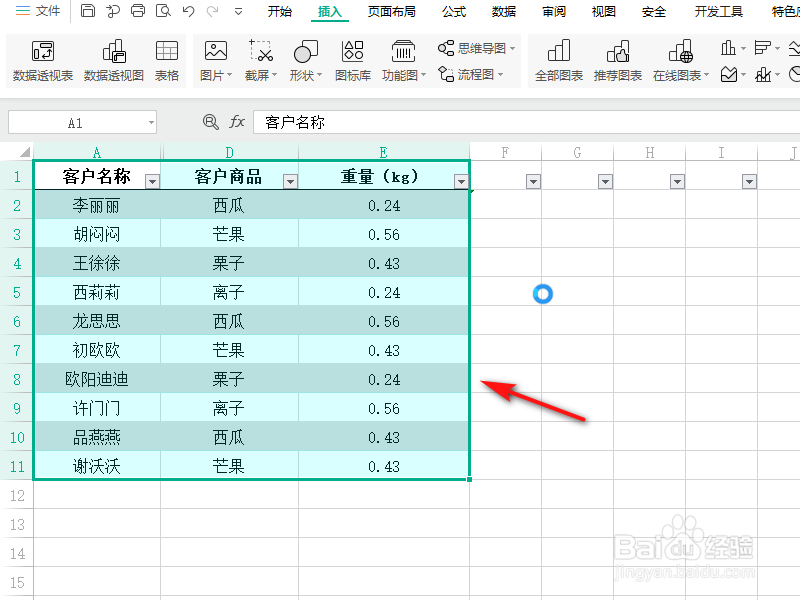The width and height of the screenshot is (800, 600).
Task: Open the filter dropdown on 客户名称 column
Action: [x=152, y=181]
